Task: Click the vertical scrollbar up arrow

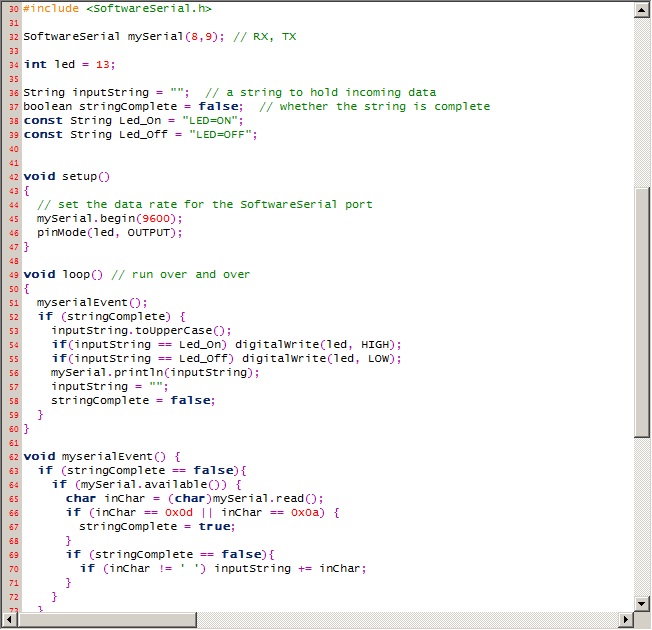Action: point(642,10)
